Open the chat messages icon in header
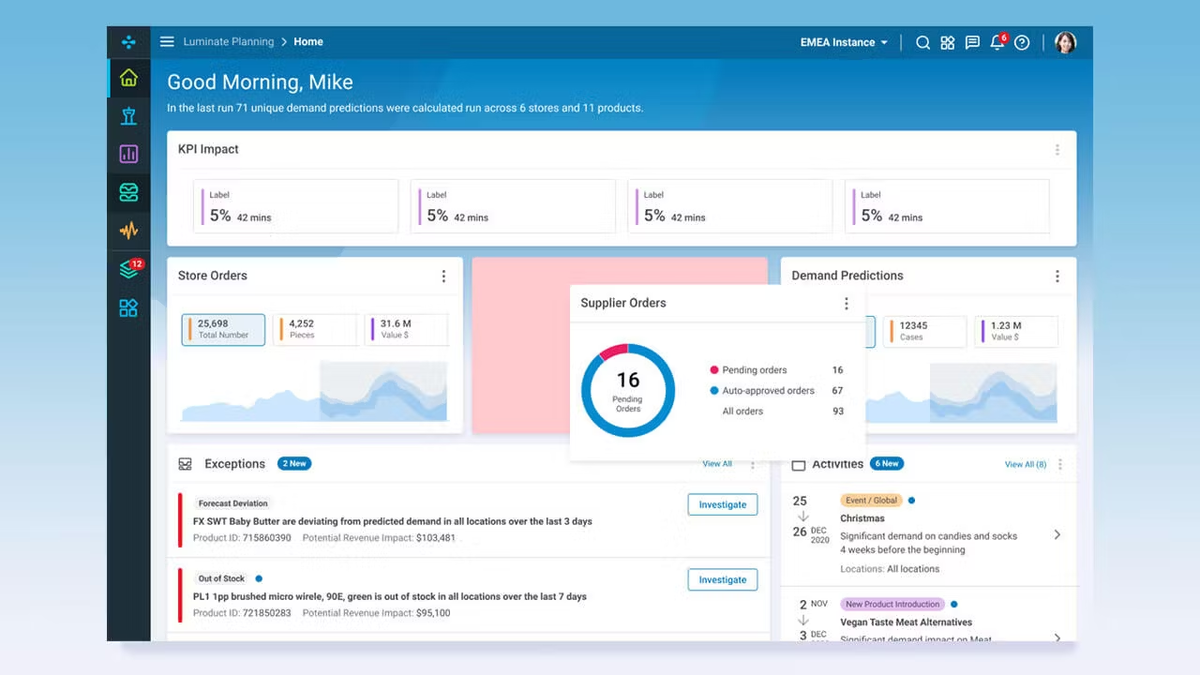The width and height of the screenshot is (1200, 675). (x=972, y=43)
